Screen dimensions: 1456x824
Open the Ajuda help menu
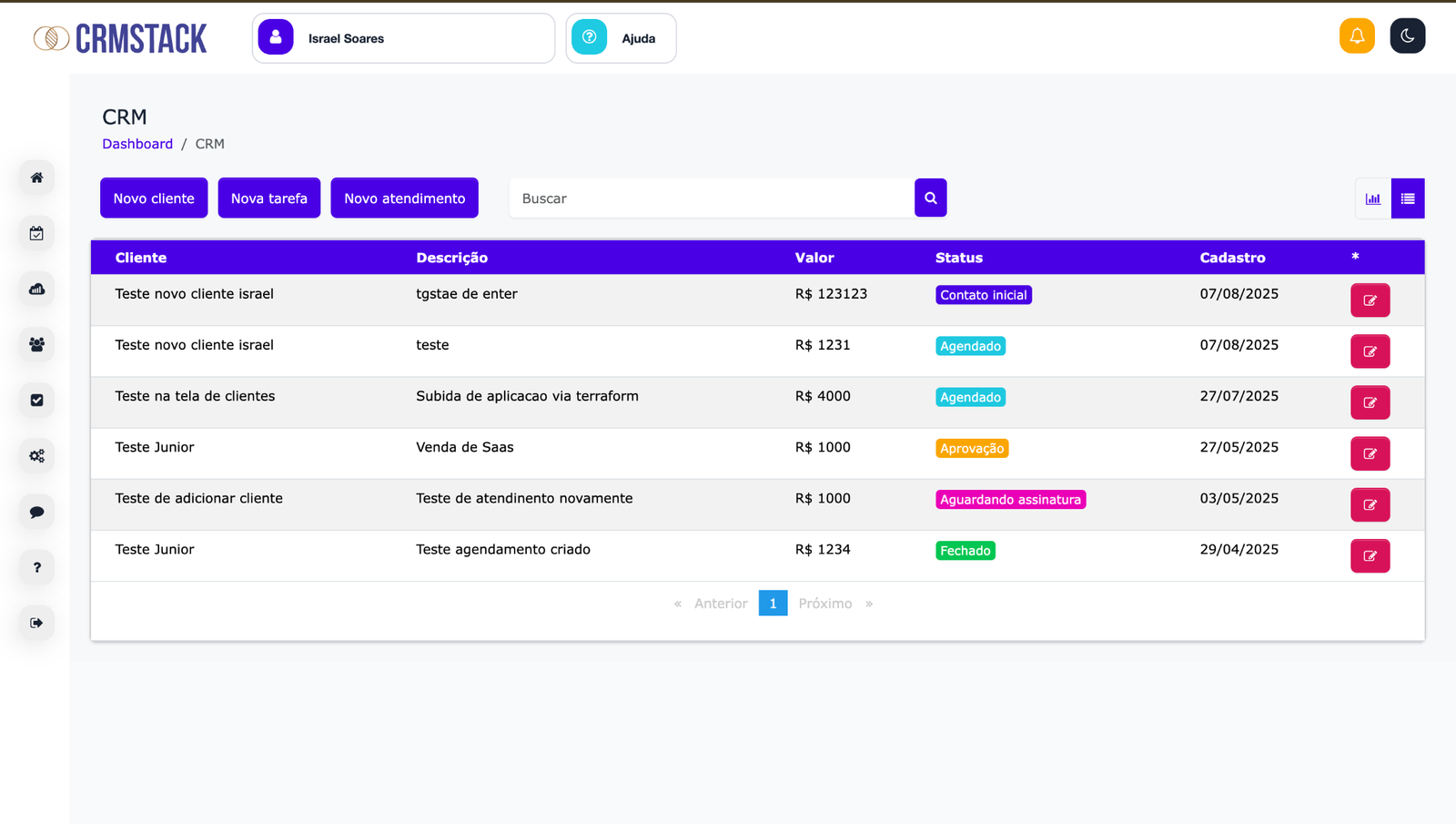(621, 38)
